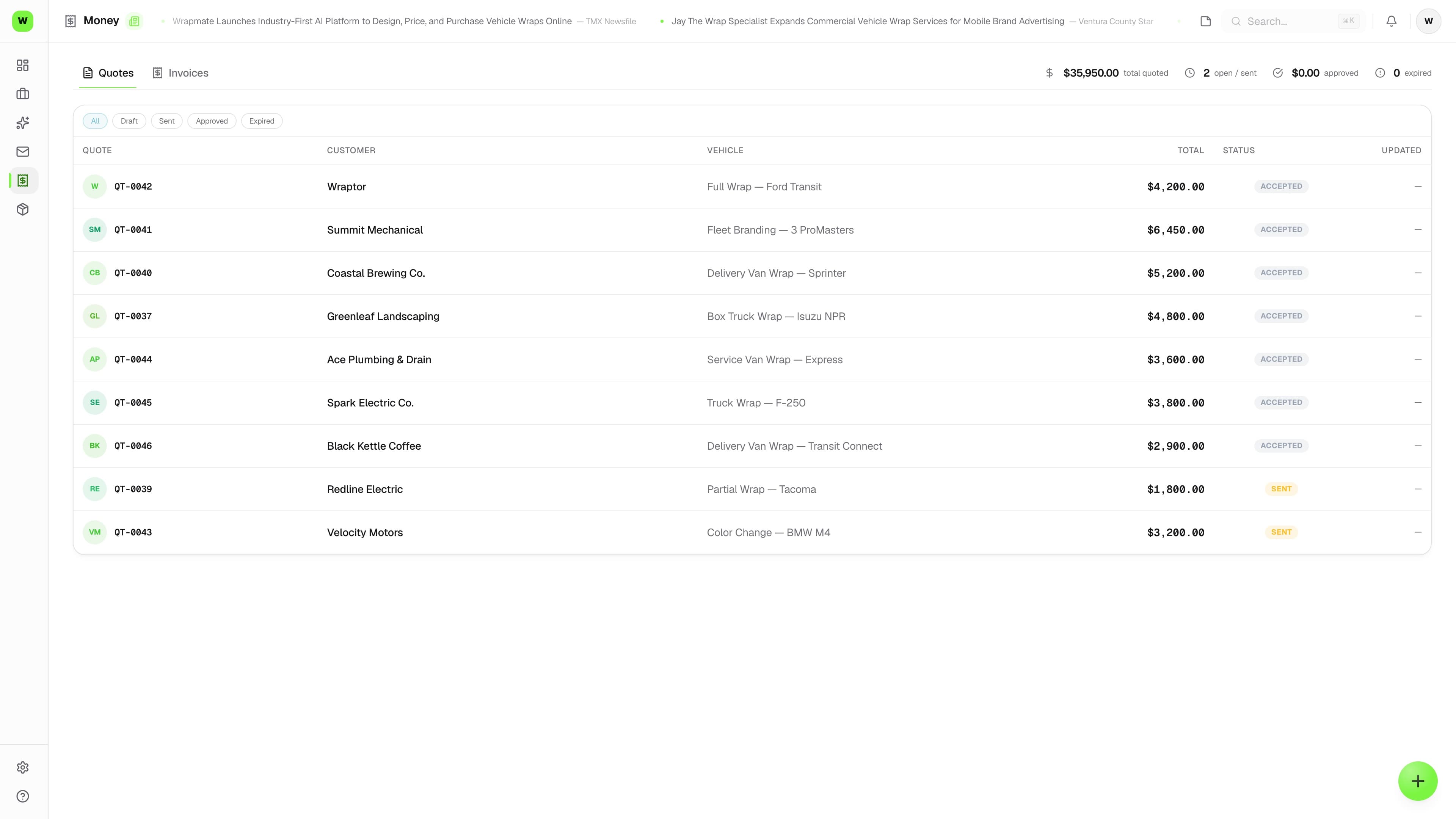The image size is (1456, 819).
Task: Open quote QT-0046
Action: pyautogui.click(x=133, y=446)
